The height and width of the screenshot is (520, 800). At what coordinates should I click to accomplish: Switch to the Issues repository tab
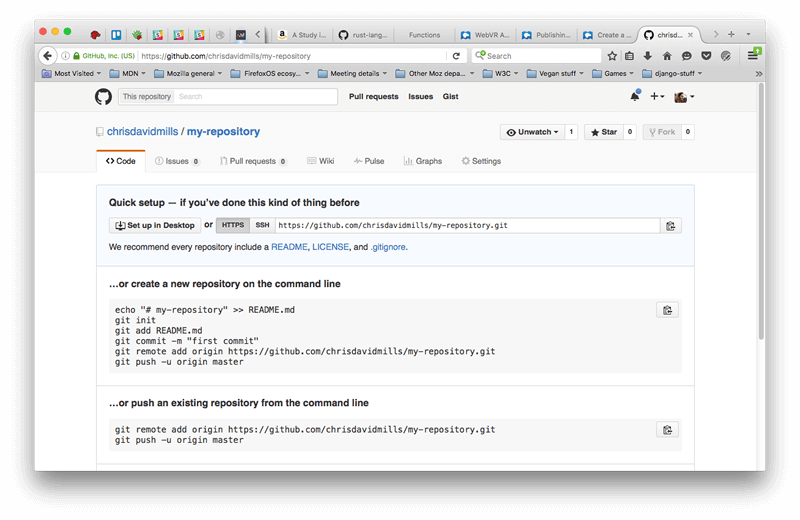pos(176,161)
